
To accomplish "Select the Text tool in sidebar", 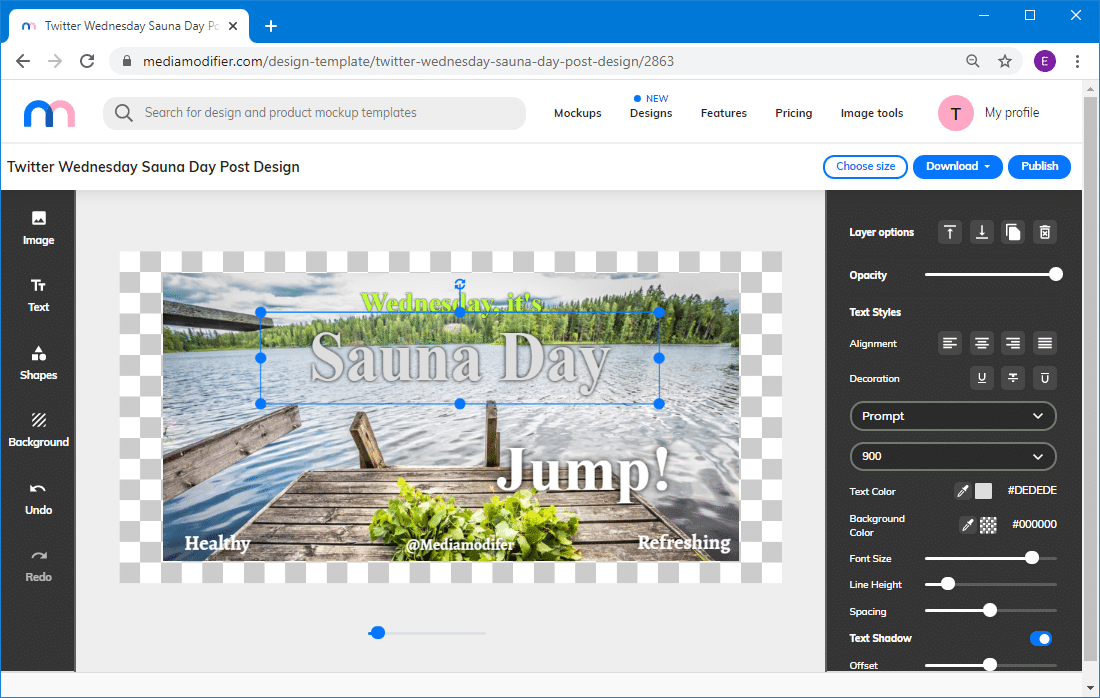I will 39,295.
